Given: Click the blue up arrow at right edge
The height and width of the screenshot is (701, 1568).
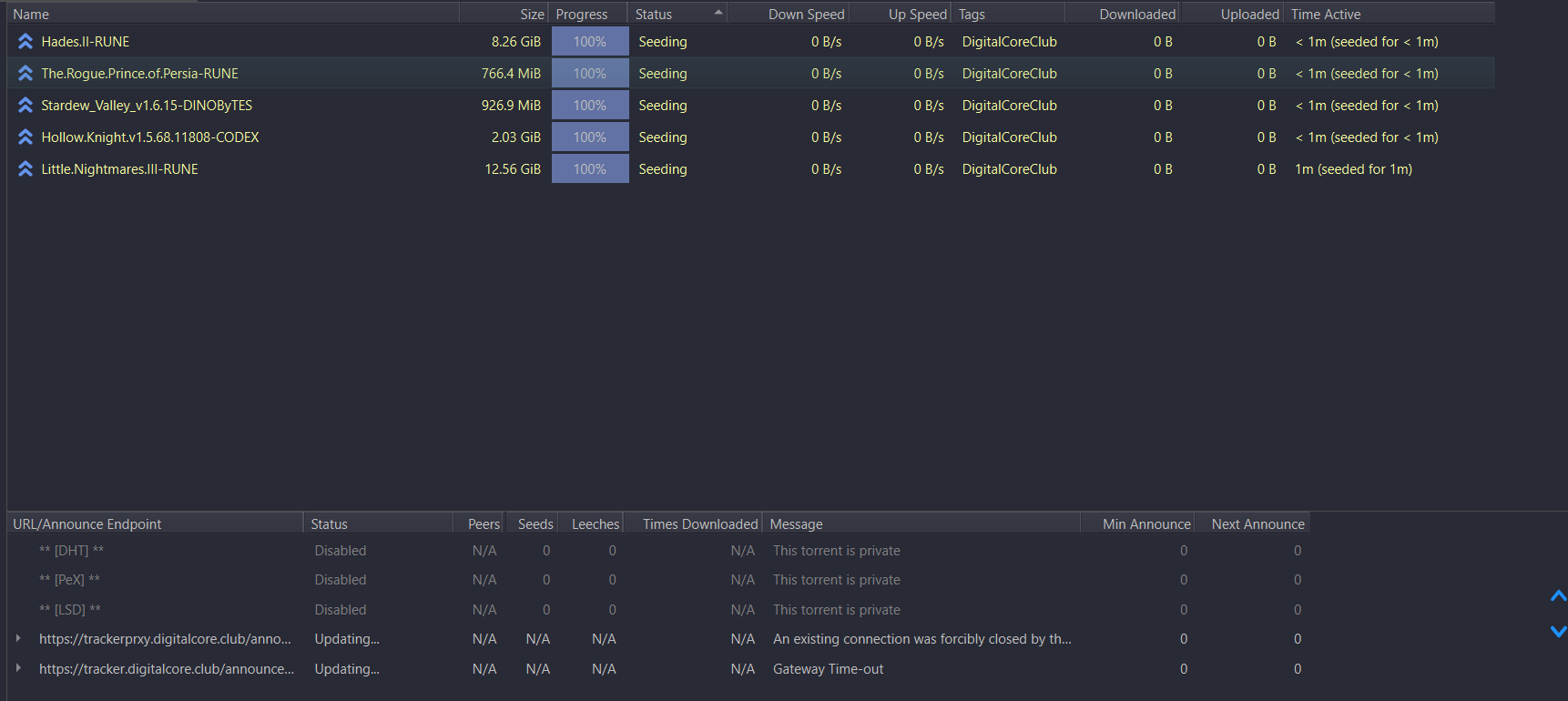Looking at the screenshot, I should tap(1558, 596).
